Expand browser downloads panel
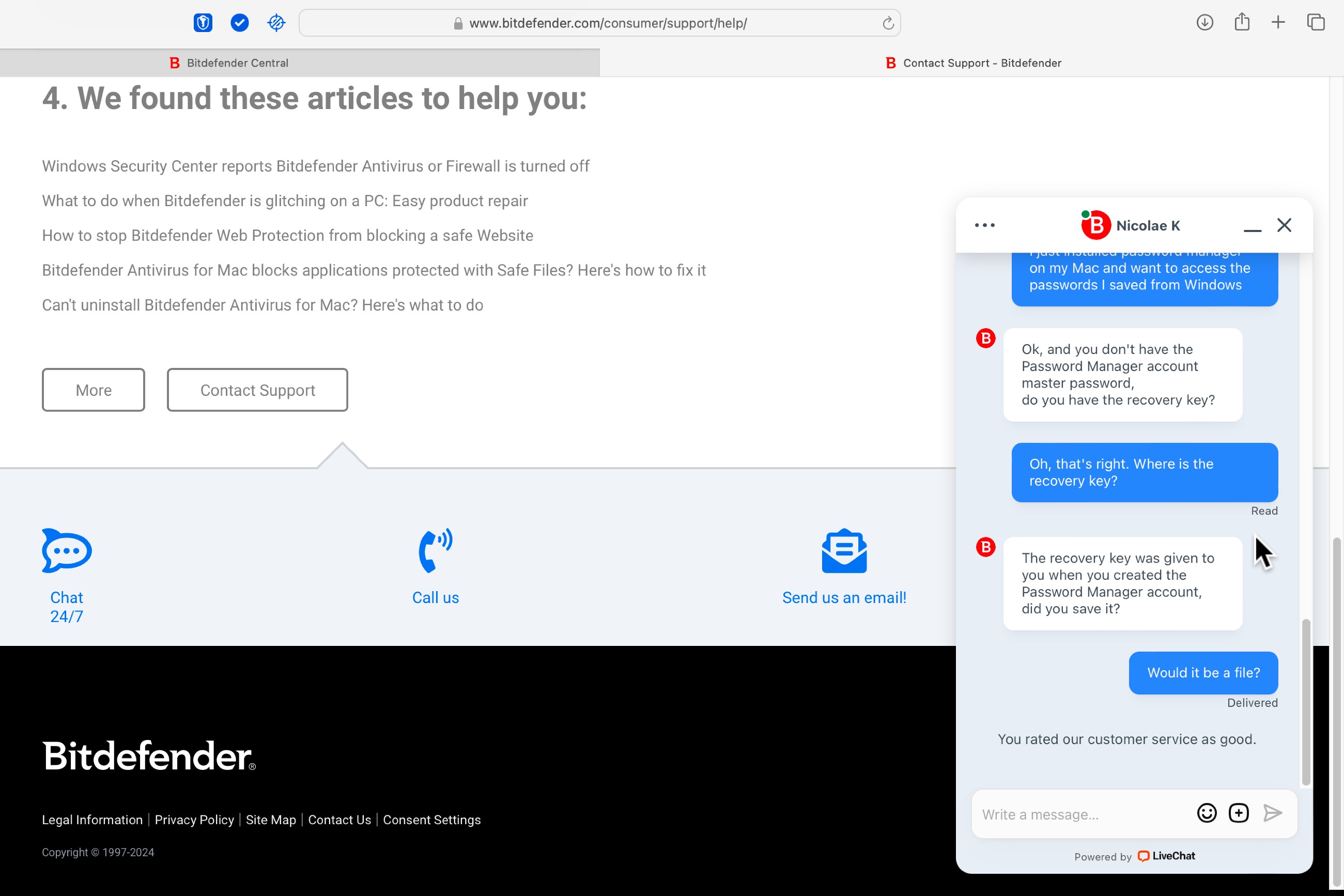Image resolution: width=1344 pixels, height=896 pixels. point(1205,22)
